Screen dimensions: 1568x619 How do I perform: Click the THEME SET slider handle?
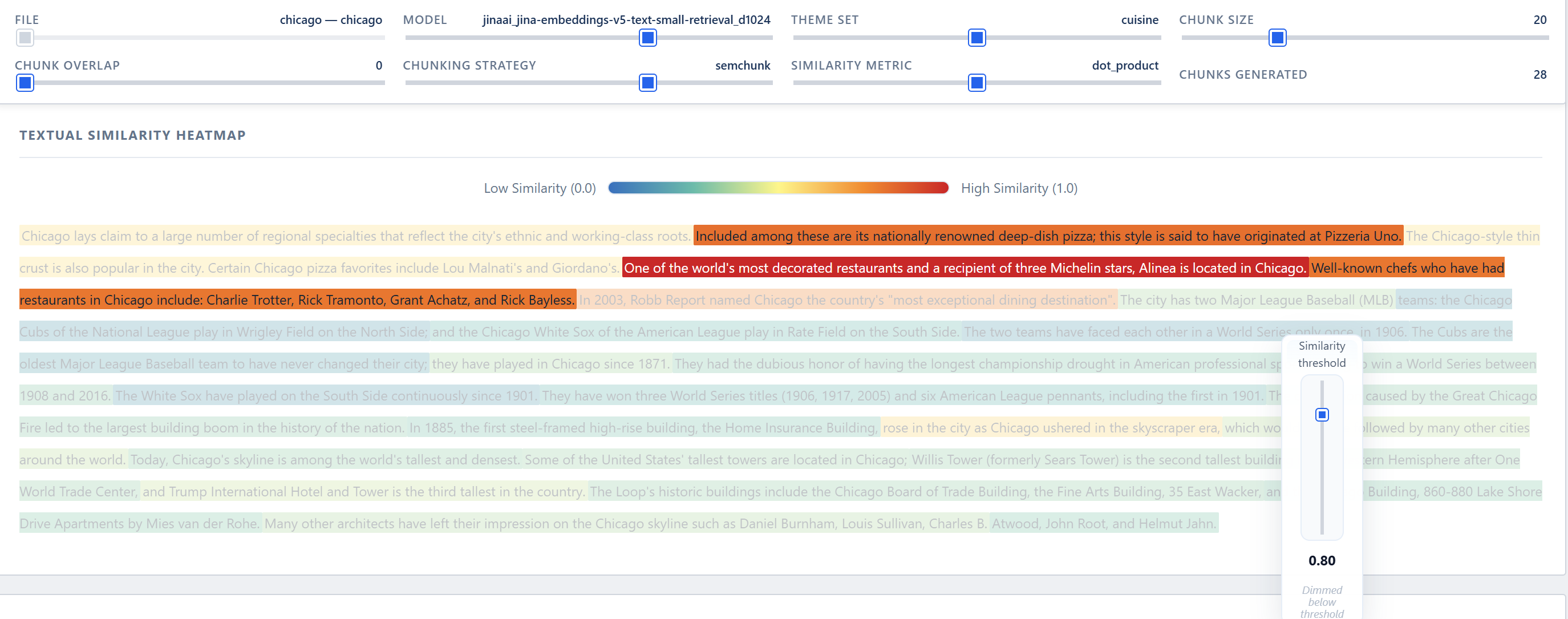click(x=977, y=38)
